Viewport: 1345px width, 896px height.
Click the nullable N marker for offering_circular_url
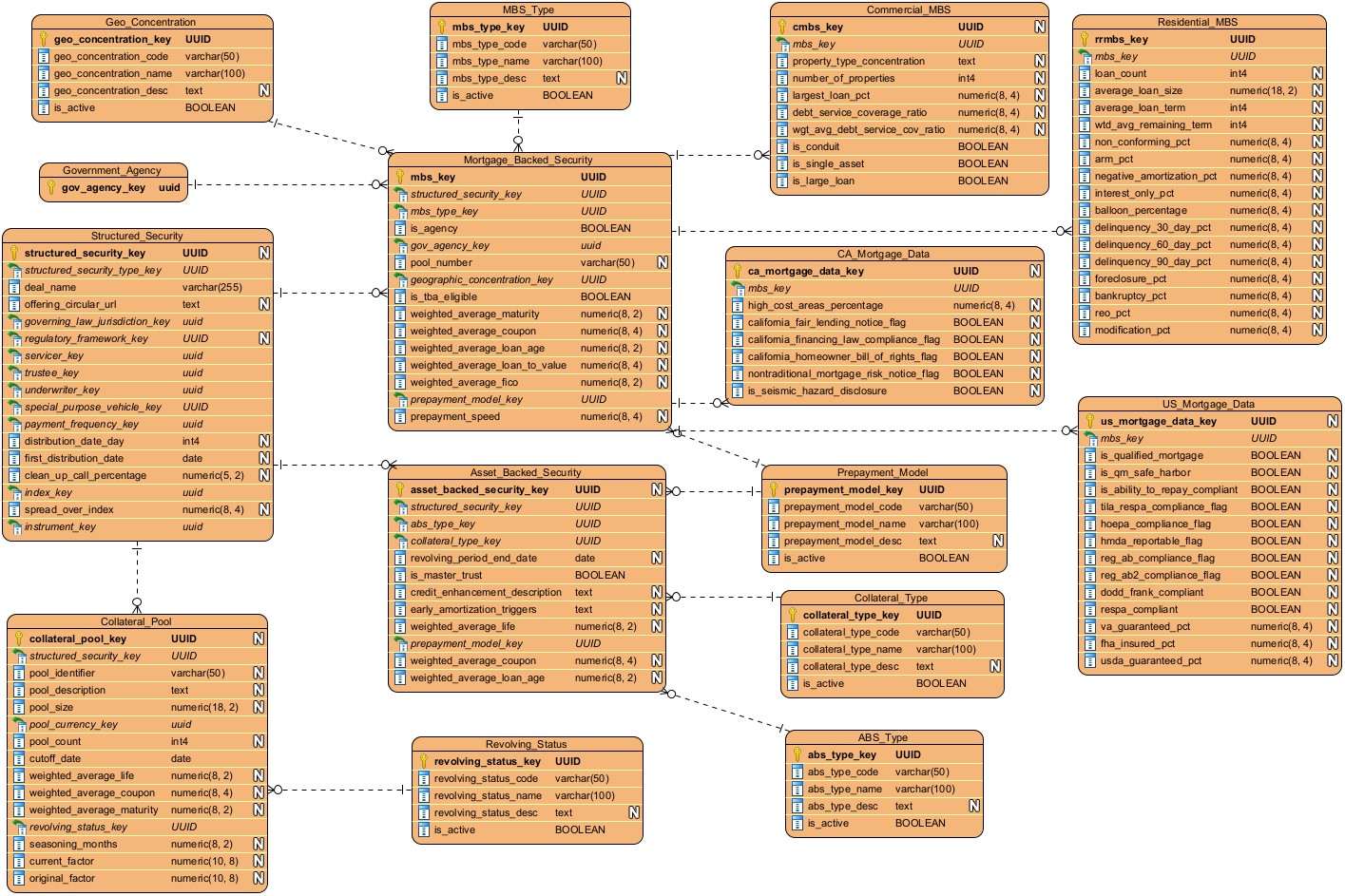click(263, 305)
